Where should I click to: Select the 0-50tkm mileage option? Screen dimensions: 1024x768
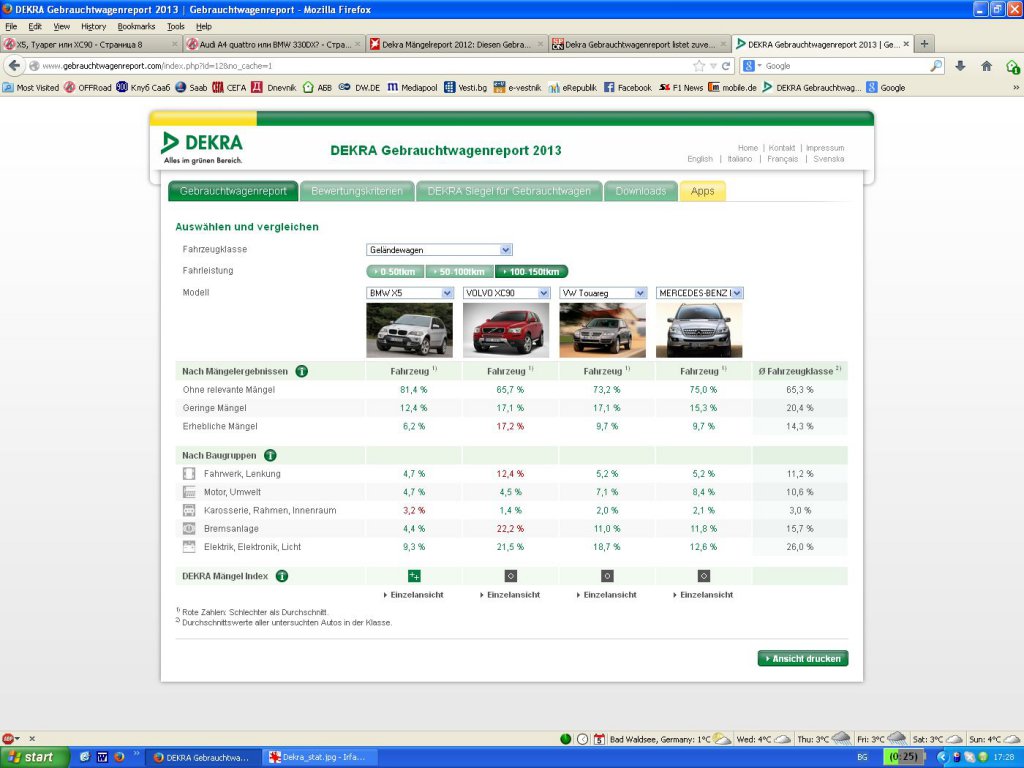(395, 271)
